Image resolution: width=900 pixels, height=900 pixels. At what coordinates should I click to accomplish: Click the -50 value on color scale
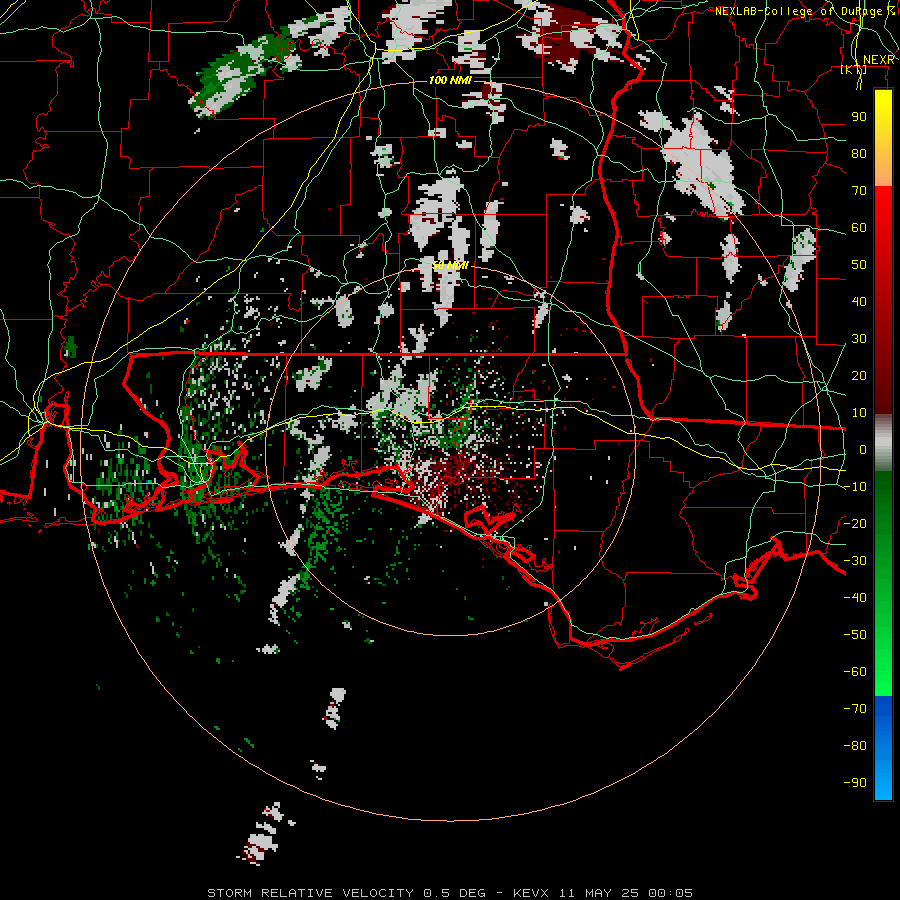855,635
